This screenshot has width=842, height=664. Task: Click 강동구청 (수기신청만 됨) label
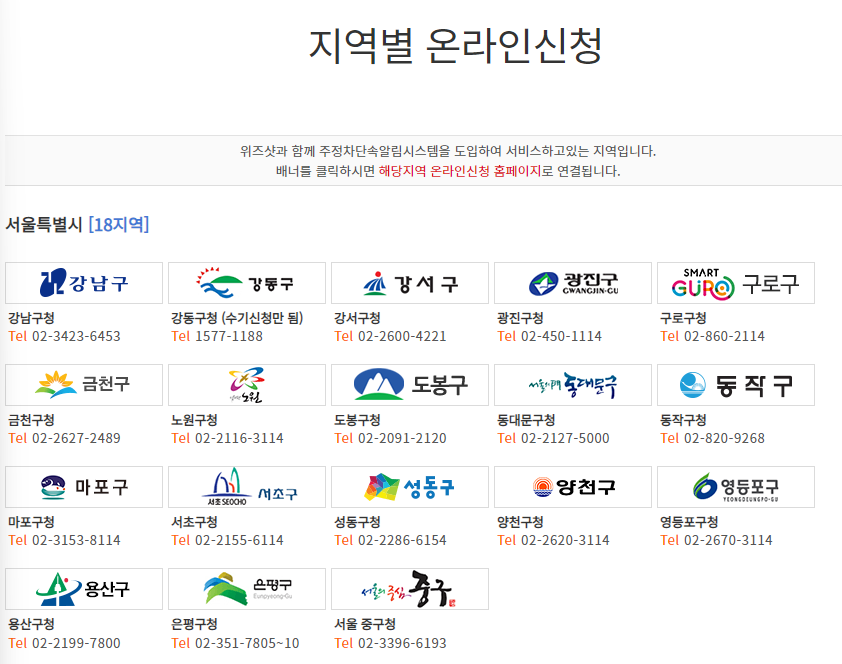[237, 318]
